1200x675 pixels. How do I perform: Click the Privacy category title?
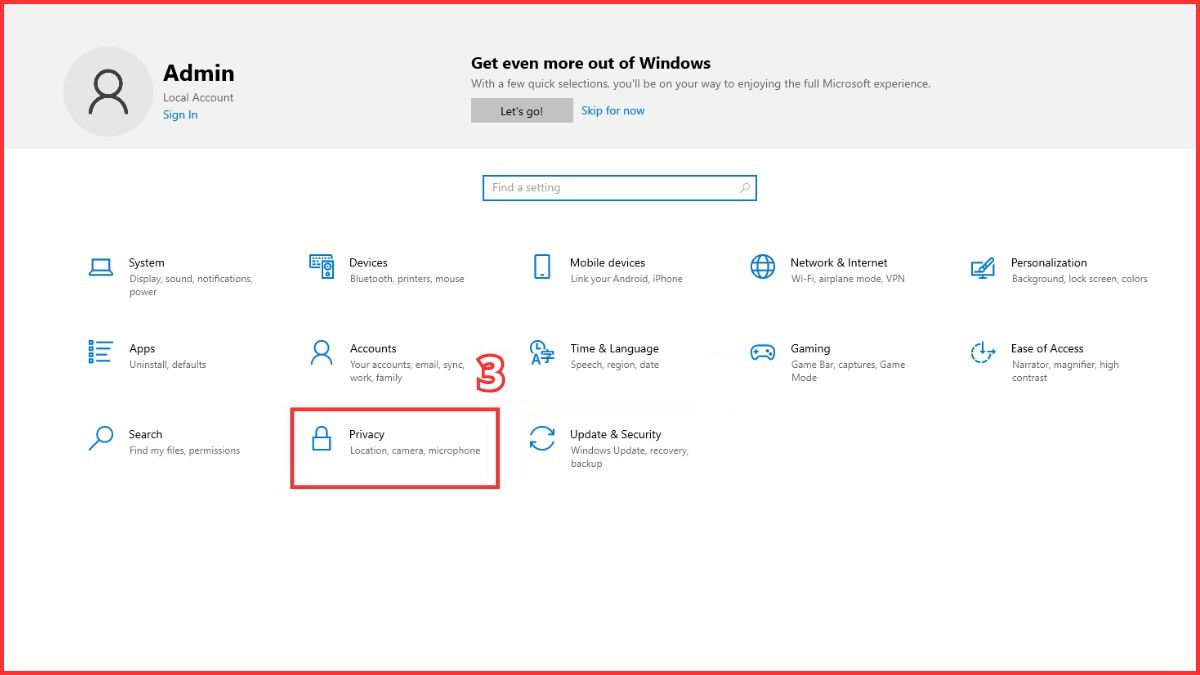pyautogui.click(x=367, y=435)
